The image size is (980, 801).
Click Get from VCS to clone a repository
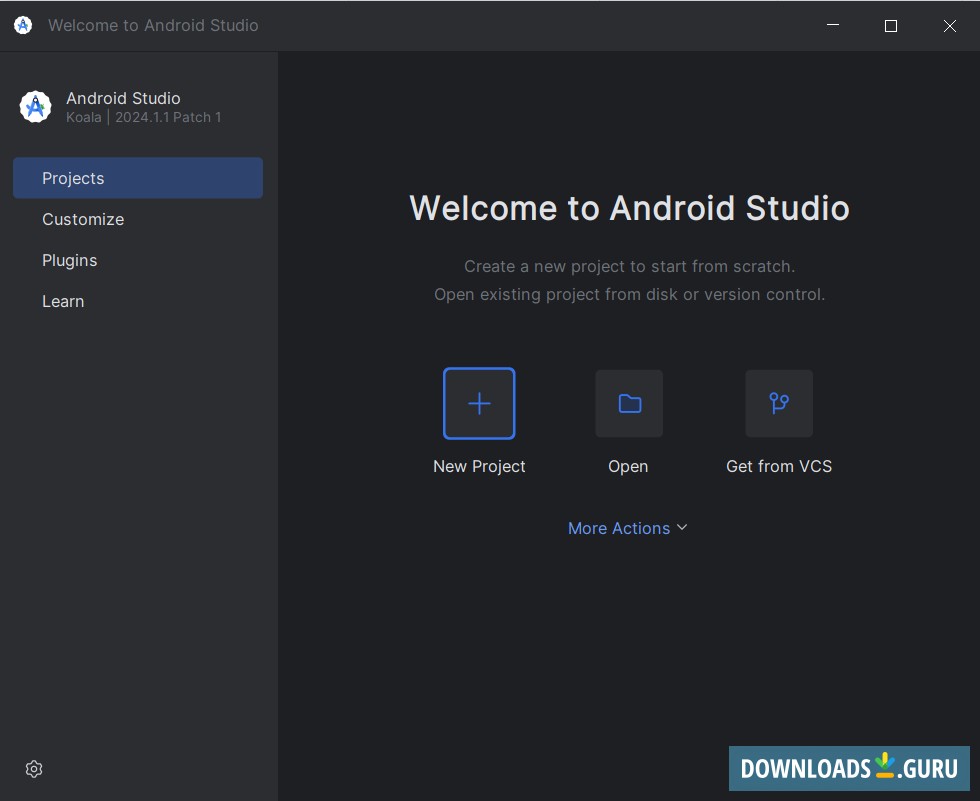[x=779, y=420]
